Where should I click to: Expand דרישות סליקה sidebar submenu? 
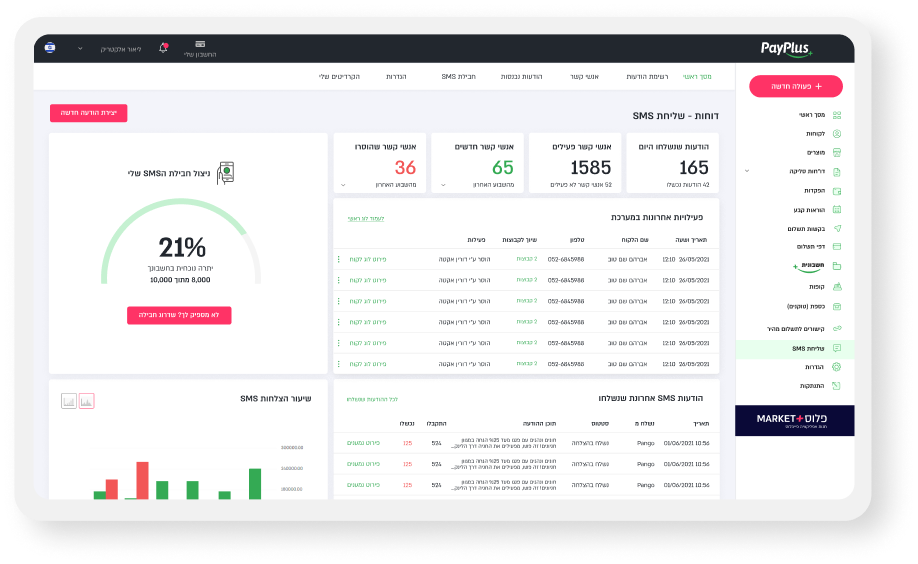coord(746,171)
